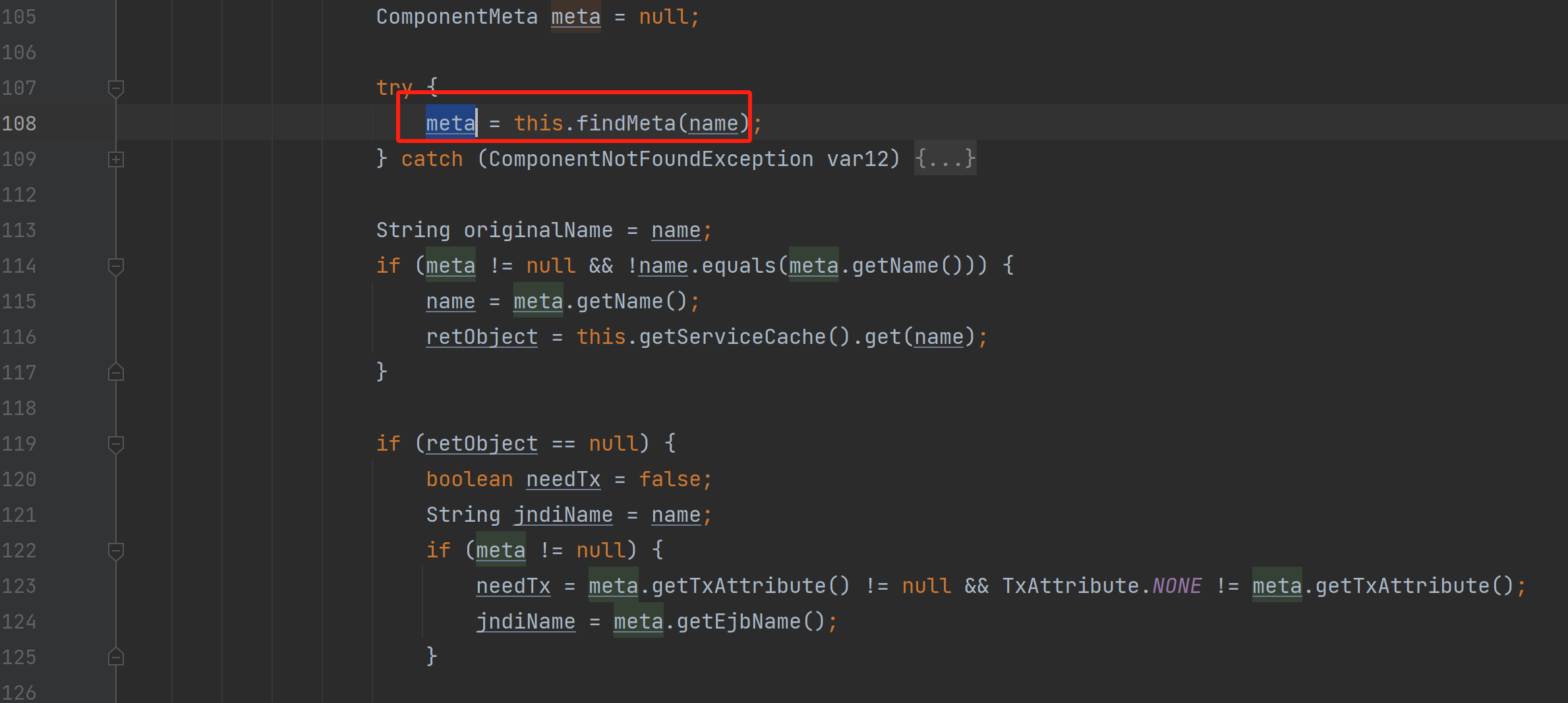Screen dimensions: 1568x703
Task: Click the originalName variable declaration
Action: pos(538,231)
